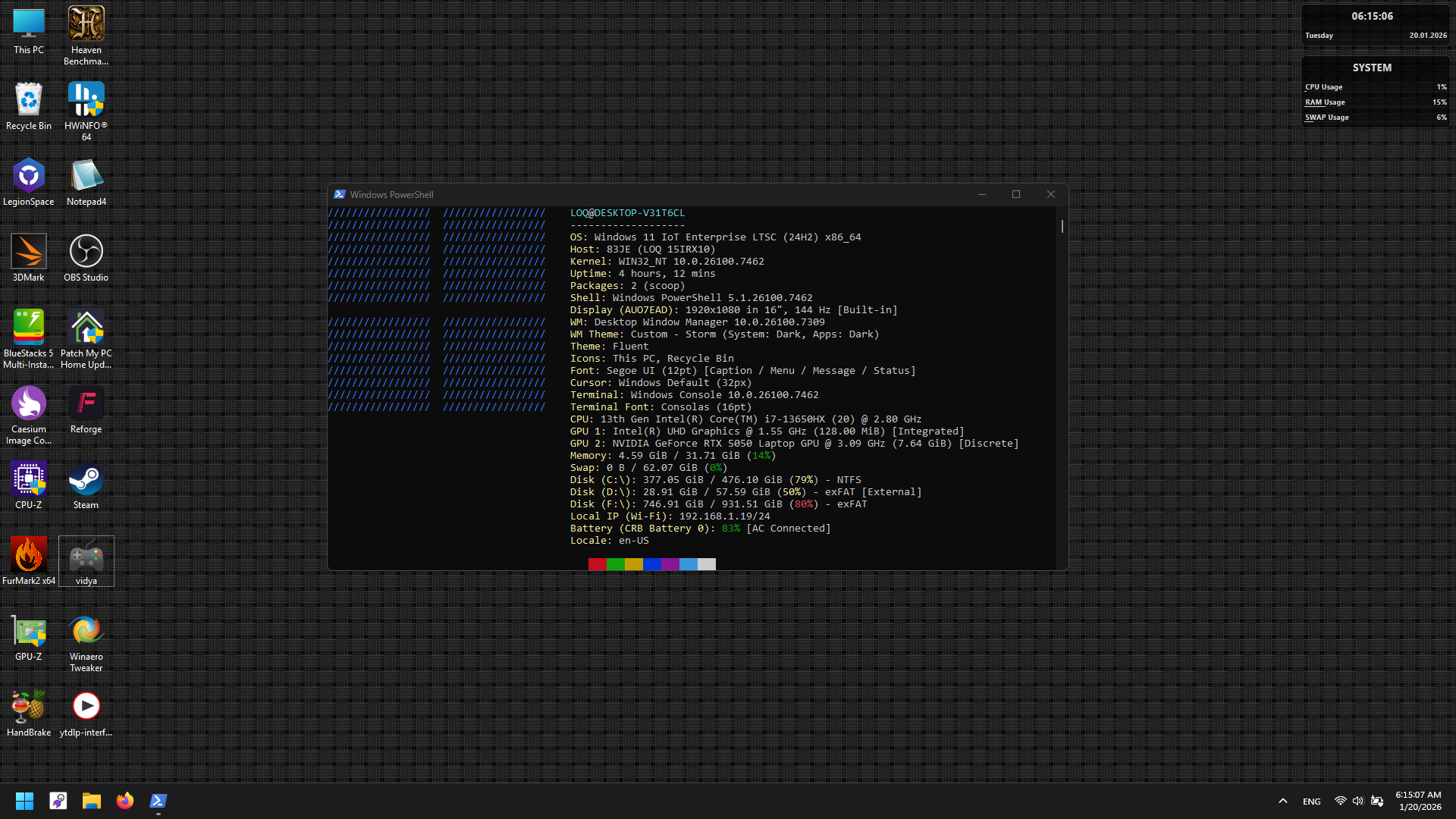
Task: Select the HWiNFO 64 desktop icon
Action: coord(86,100)
